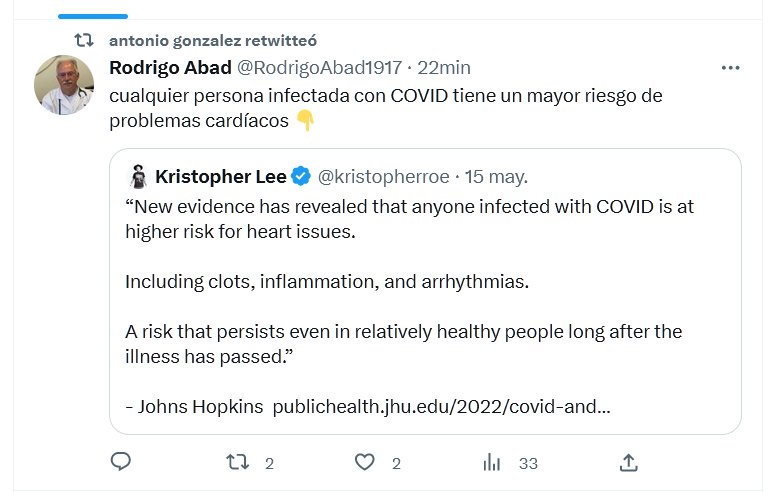Open the quoted tweet about heart issues
Image resolution: width=780 pixels, height=492 pixels.
[x=425, y=290]
